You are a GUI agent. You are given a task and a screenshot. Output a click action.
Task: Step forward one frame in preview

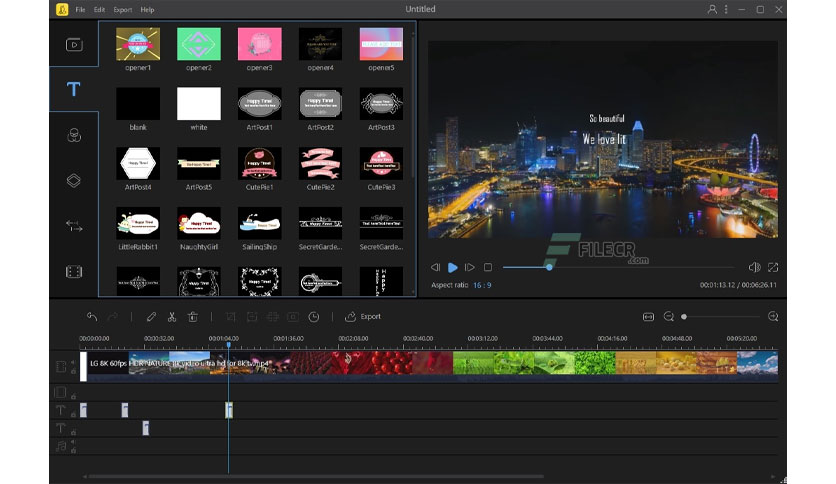coord(470,267)
